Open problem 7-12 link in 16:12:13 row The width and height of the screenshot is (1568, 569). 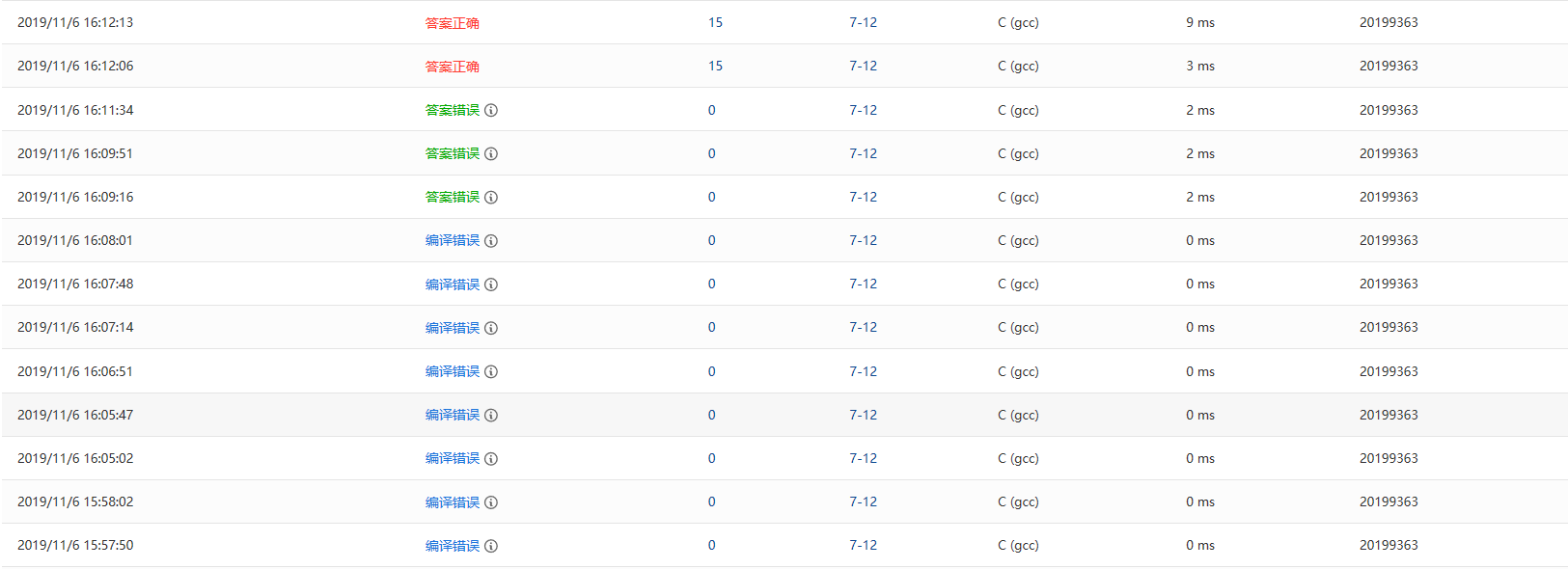point(863,22)
